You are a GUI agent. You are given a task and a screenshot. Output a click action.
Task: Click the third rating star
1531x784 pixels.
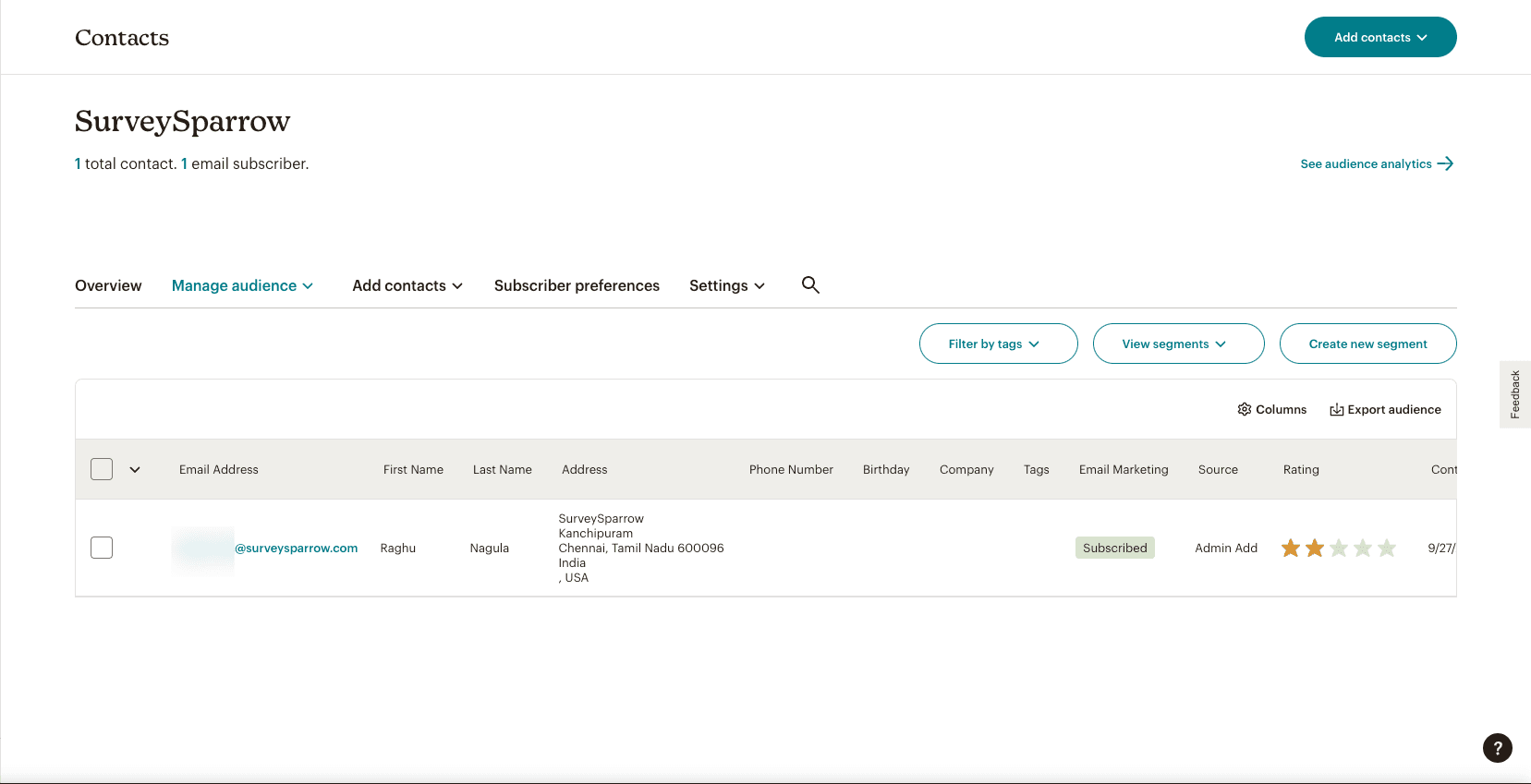click(1339, 549)
